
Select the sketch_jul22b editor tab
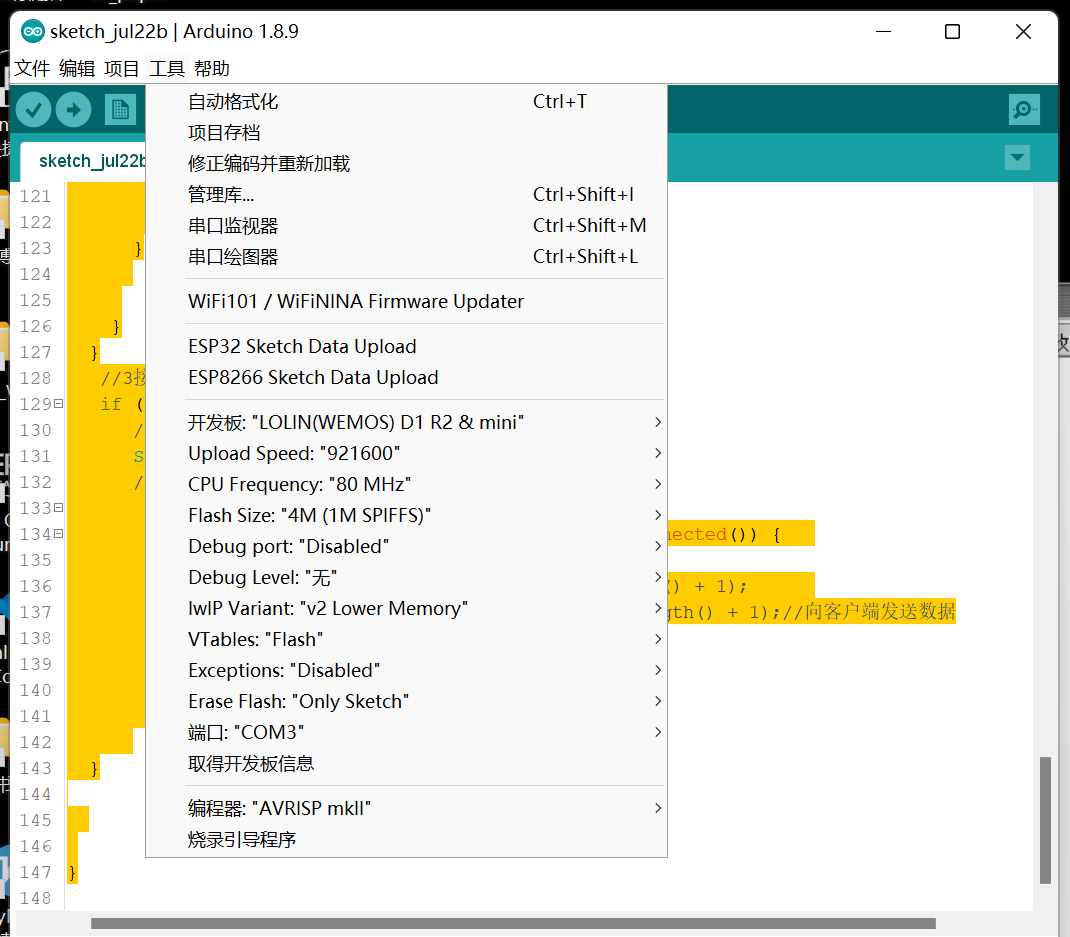[83, 161]
